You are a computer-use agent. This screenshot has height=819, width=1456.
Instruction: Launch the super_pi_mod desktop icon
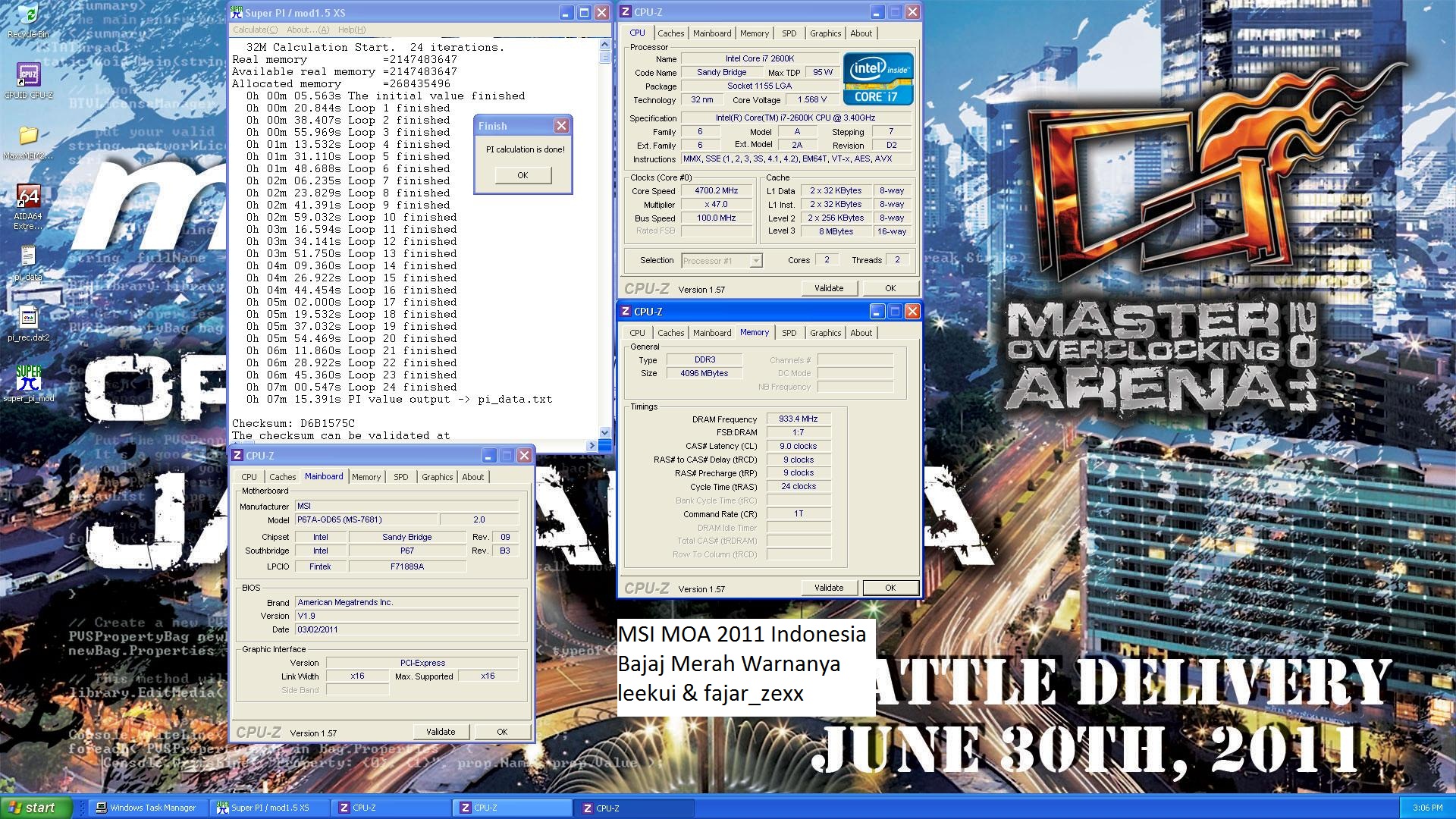28,378
